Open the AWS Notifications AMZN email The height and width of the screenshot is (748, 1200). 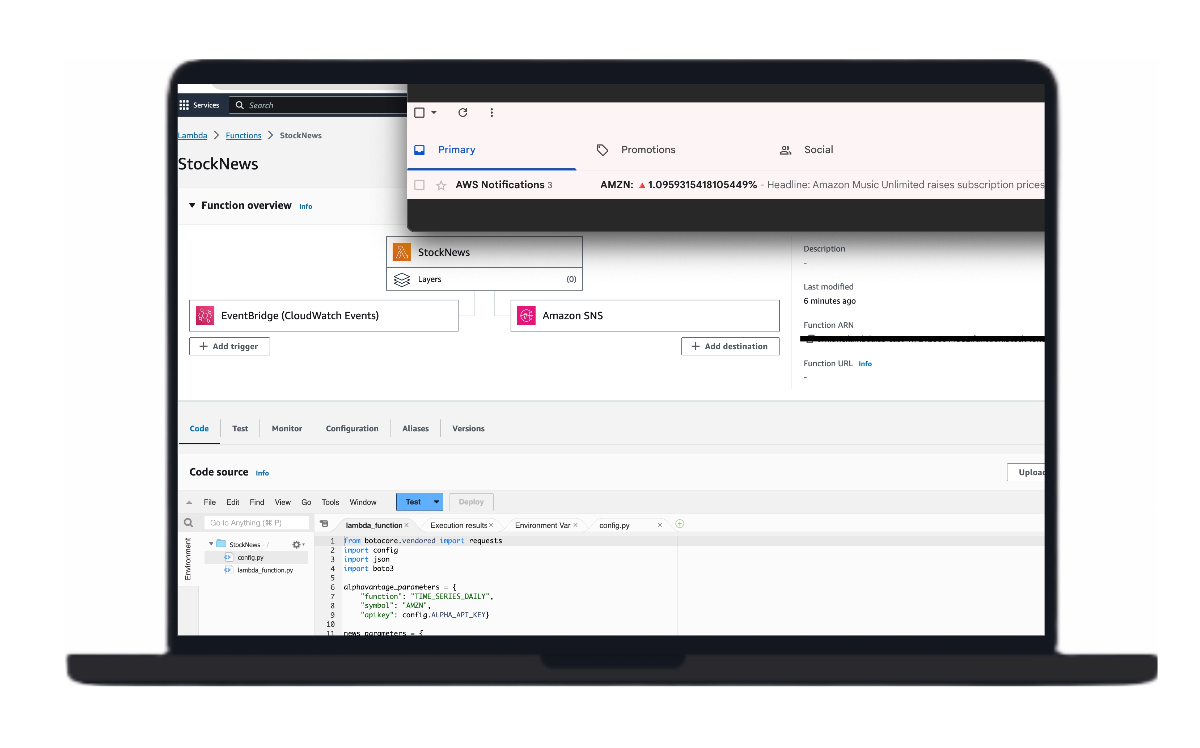[x=726, y=185]
